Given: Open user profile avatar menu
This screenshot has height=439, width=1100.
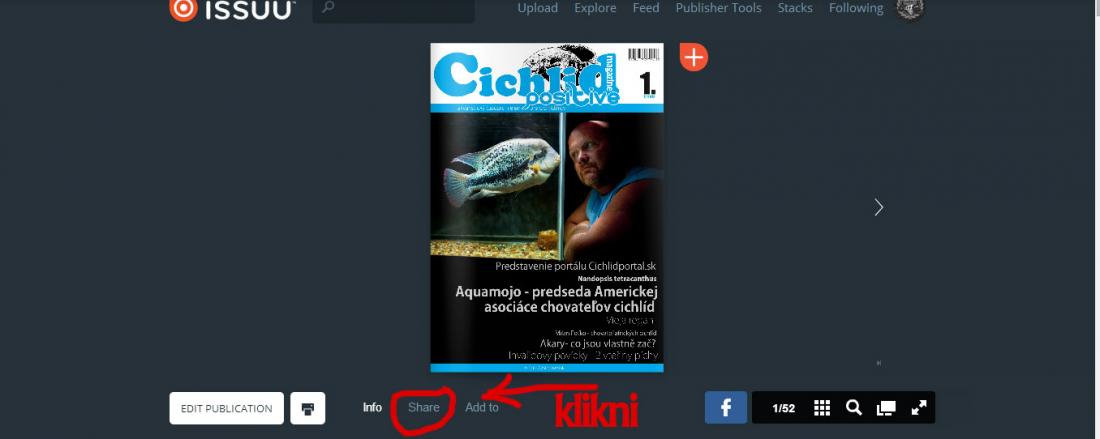Looking at the screenshot, I should 910,9.
